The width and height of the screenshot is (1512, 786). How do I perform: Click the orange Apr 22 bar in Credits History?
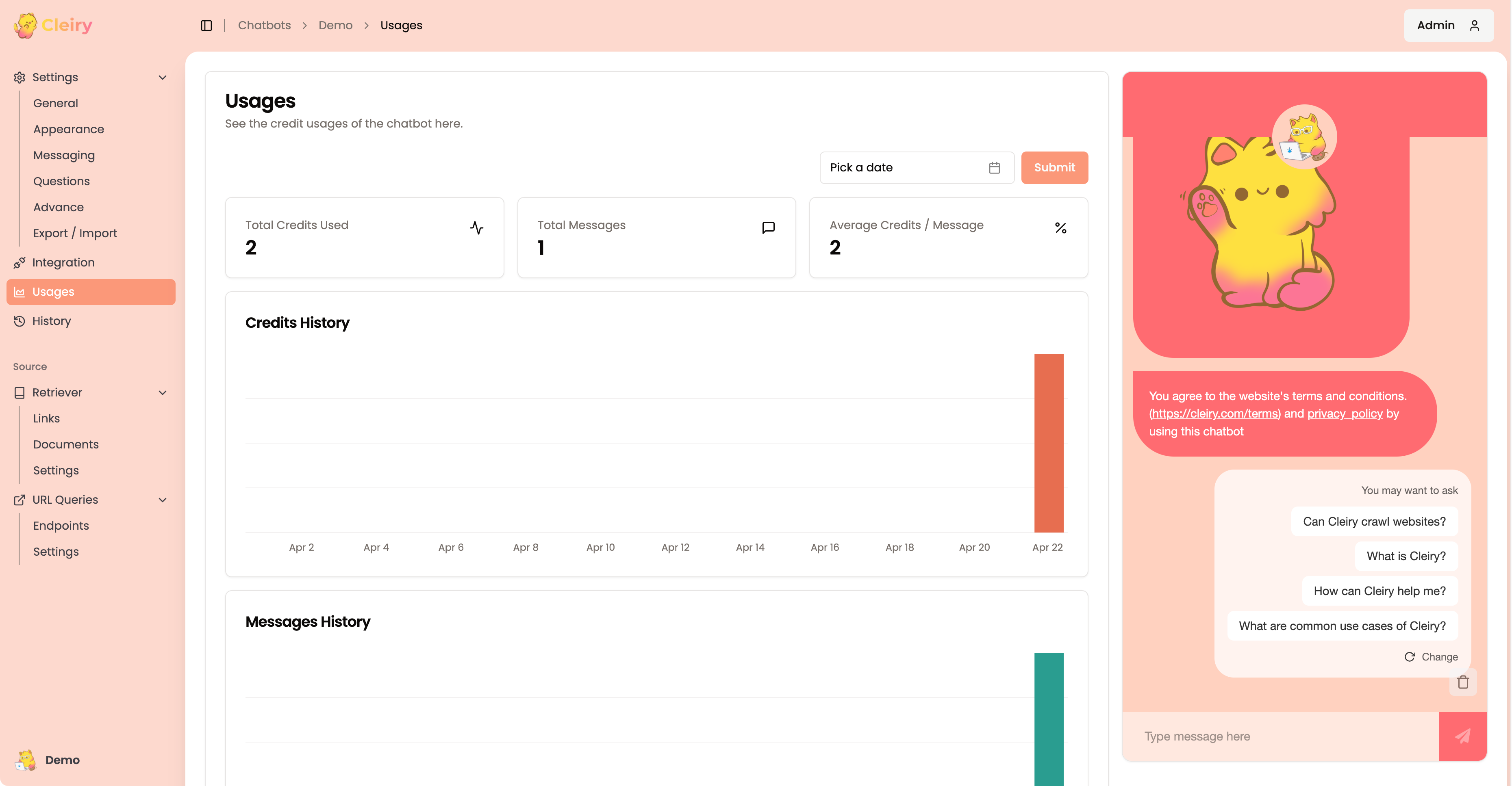point(1049,443)
